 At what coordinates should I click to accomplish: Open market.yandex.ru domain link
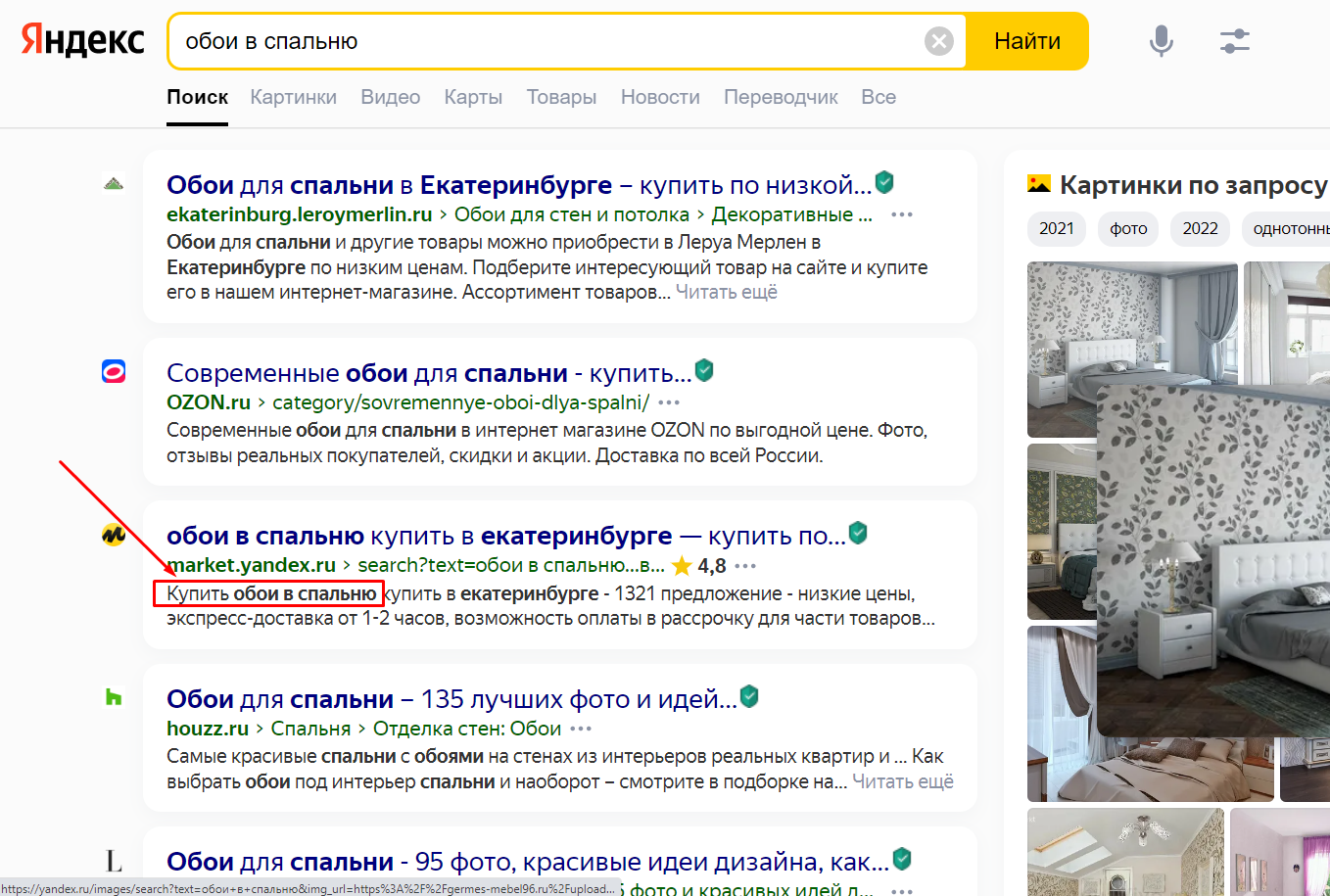[252, 565]
